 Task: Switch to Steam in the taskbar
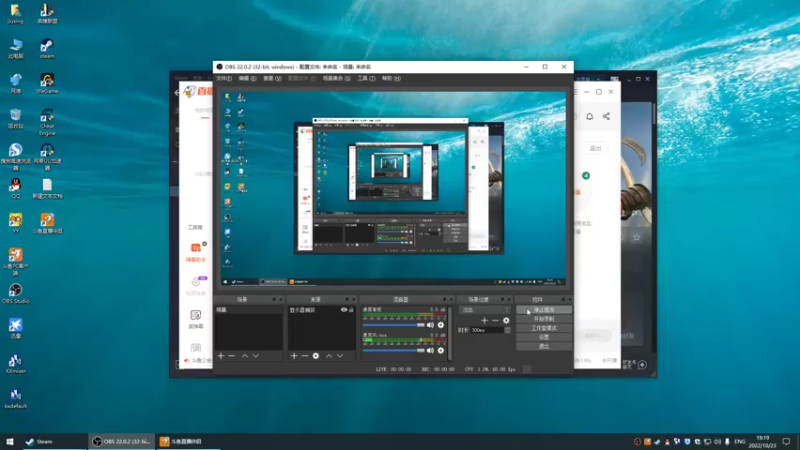[54, 441]
